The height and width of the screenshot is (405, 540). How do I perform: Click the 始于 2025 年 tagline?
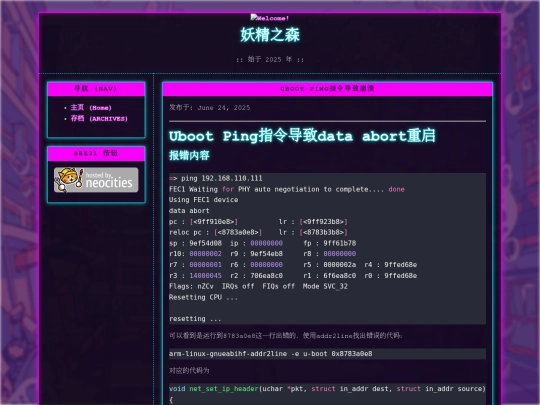click(270, 59)
